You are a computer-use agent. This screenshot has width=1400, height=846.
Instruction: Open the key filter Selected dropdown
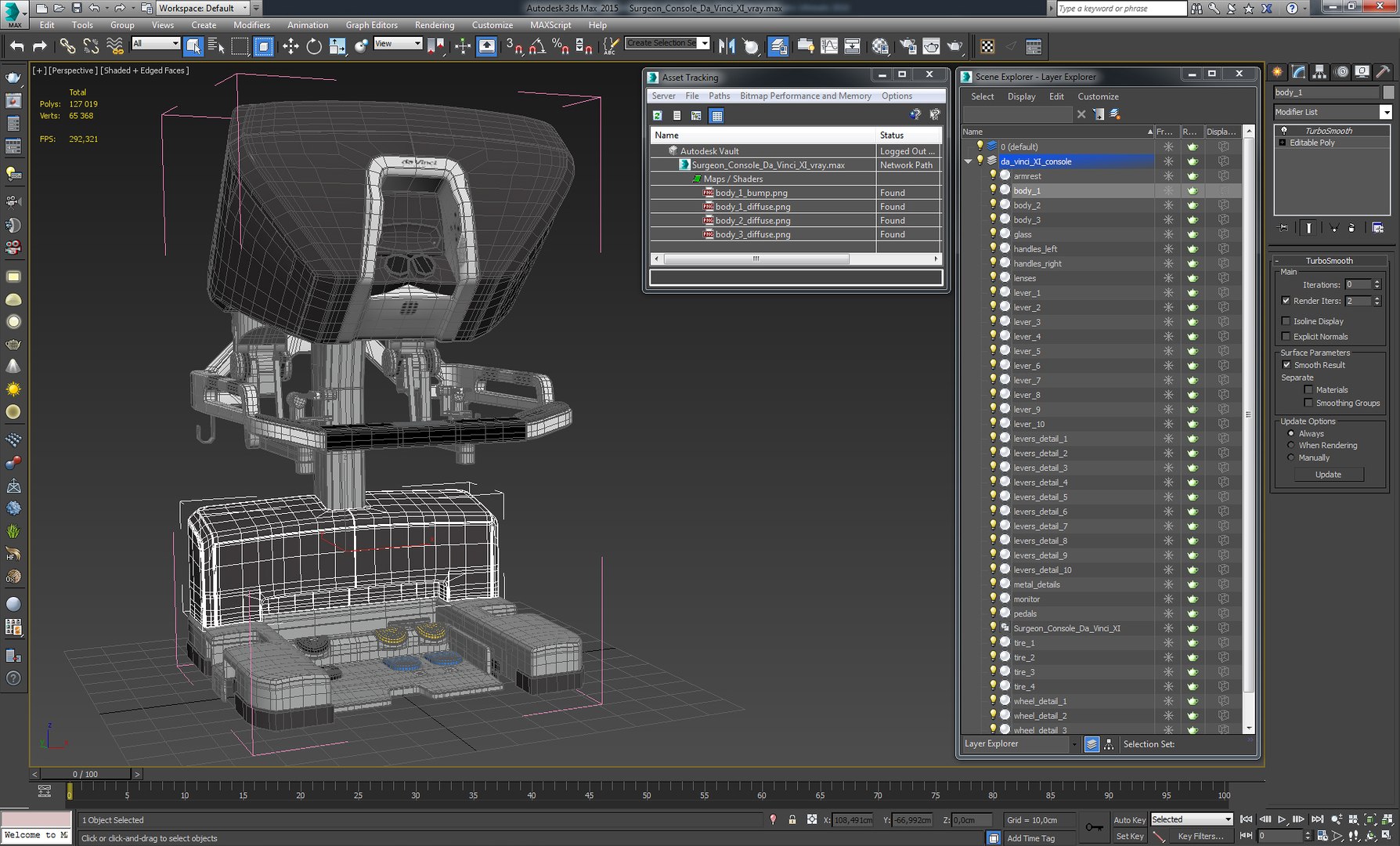(1192, 819)
